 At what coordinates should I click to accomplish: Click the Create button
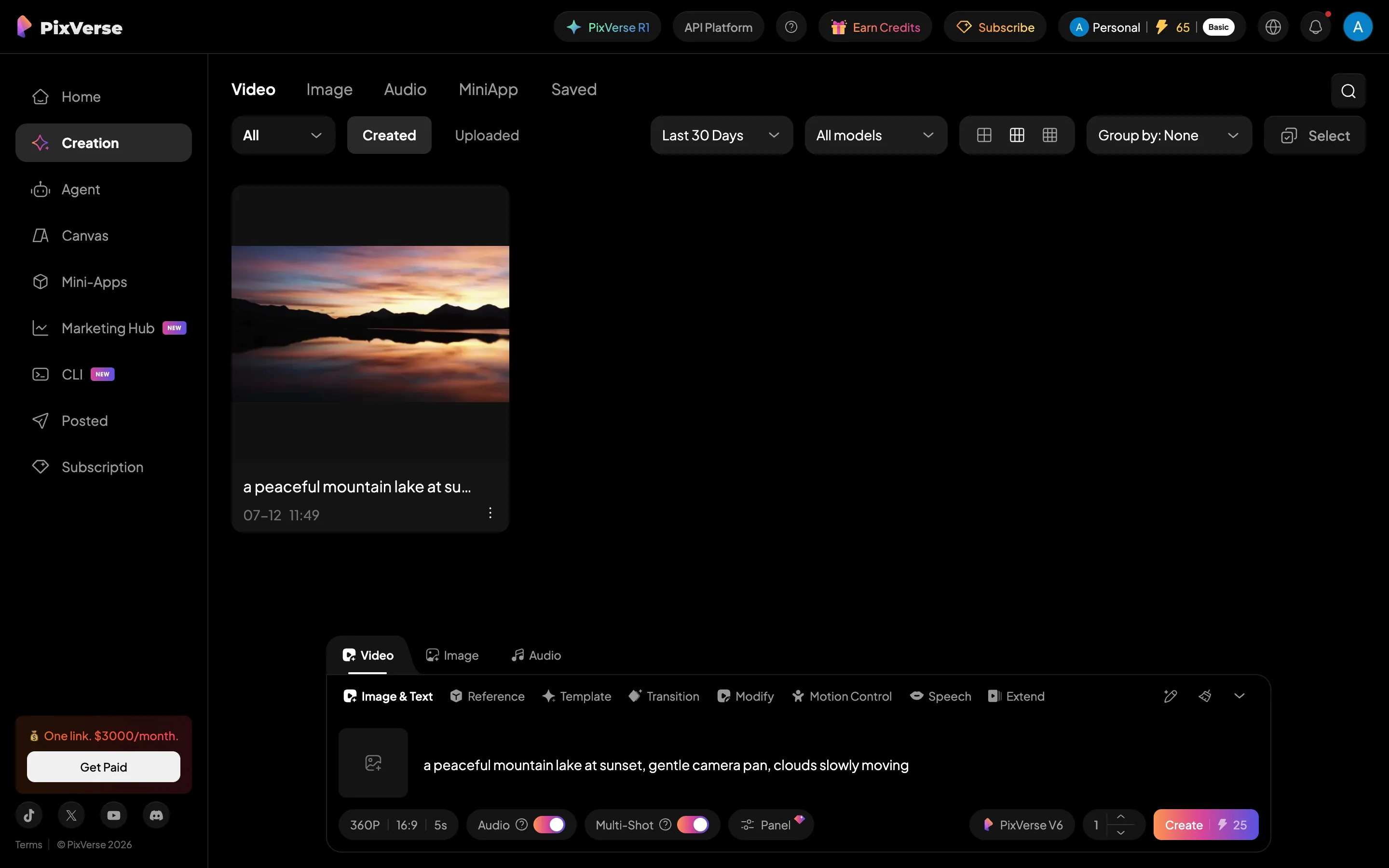tap(1206, 825)
